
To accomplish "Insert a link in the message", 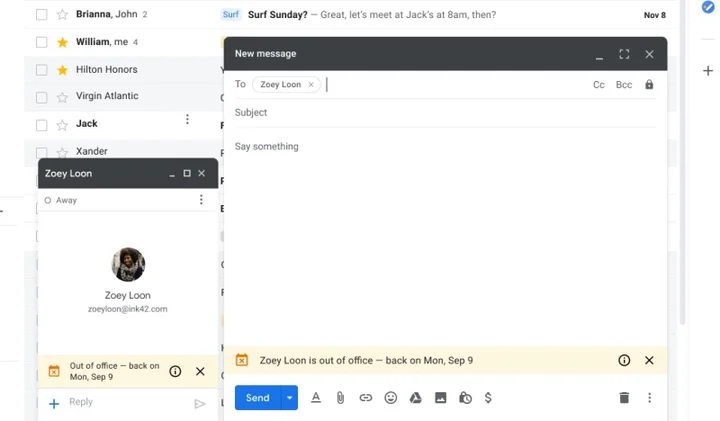I will pos(366,398).
